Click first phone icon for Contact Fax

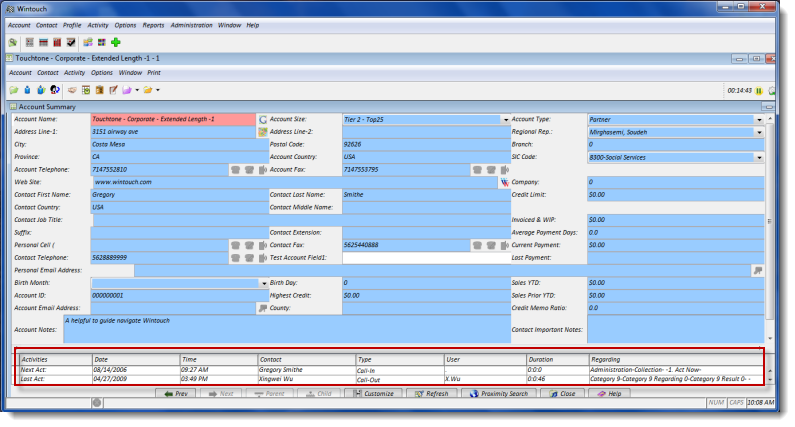[x=477, y=245]
